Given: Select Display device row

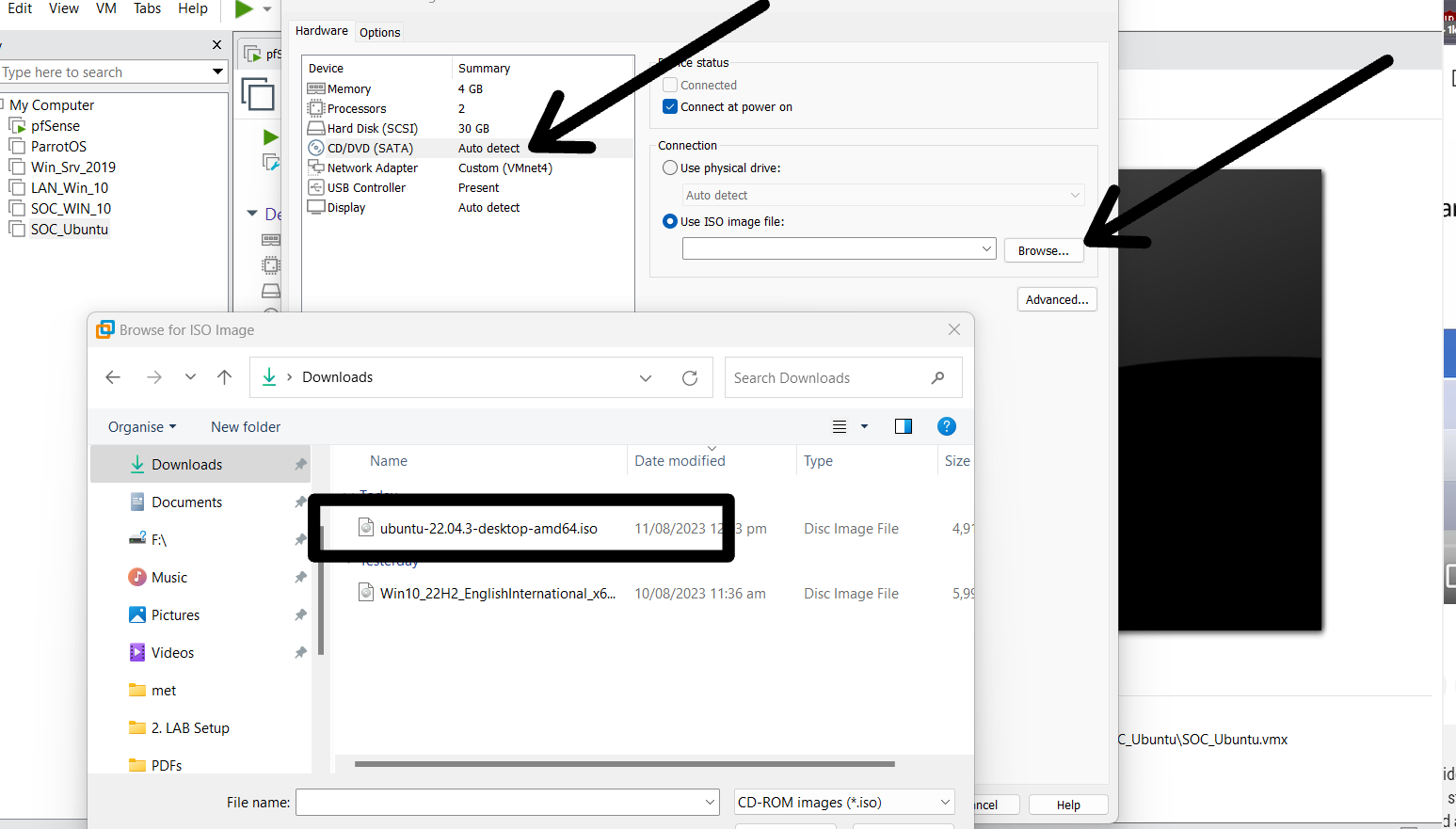Looking at the screenshot, I should [469, 208].
